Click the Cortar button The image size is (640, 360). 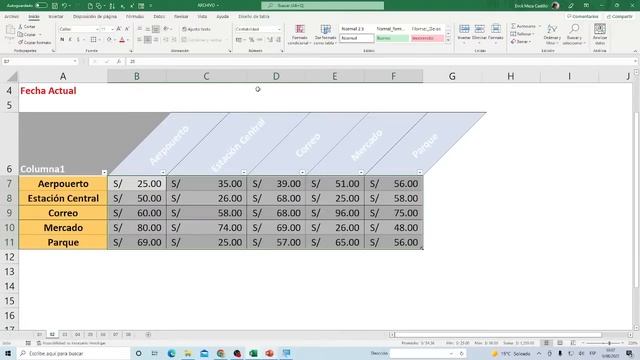[x=27, y=27]
